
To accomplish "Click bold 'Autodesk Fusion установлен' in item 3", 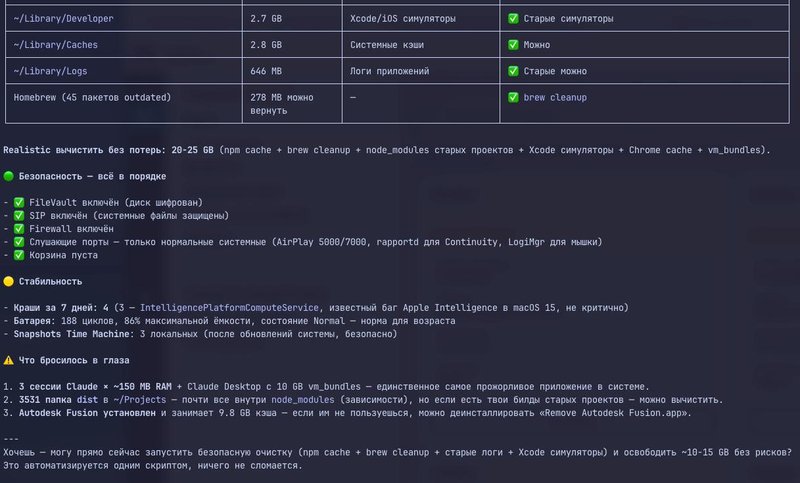I will 87,413.
